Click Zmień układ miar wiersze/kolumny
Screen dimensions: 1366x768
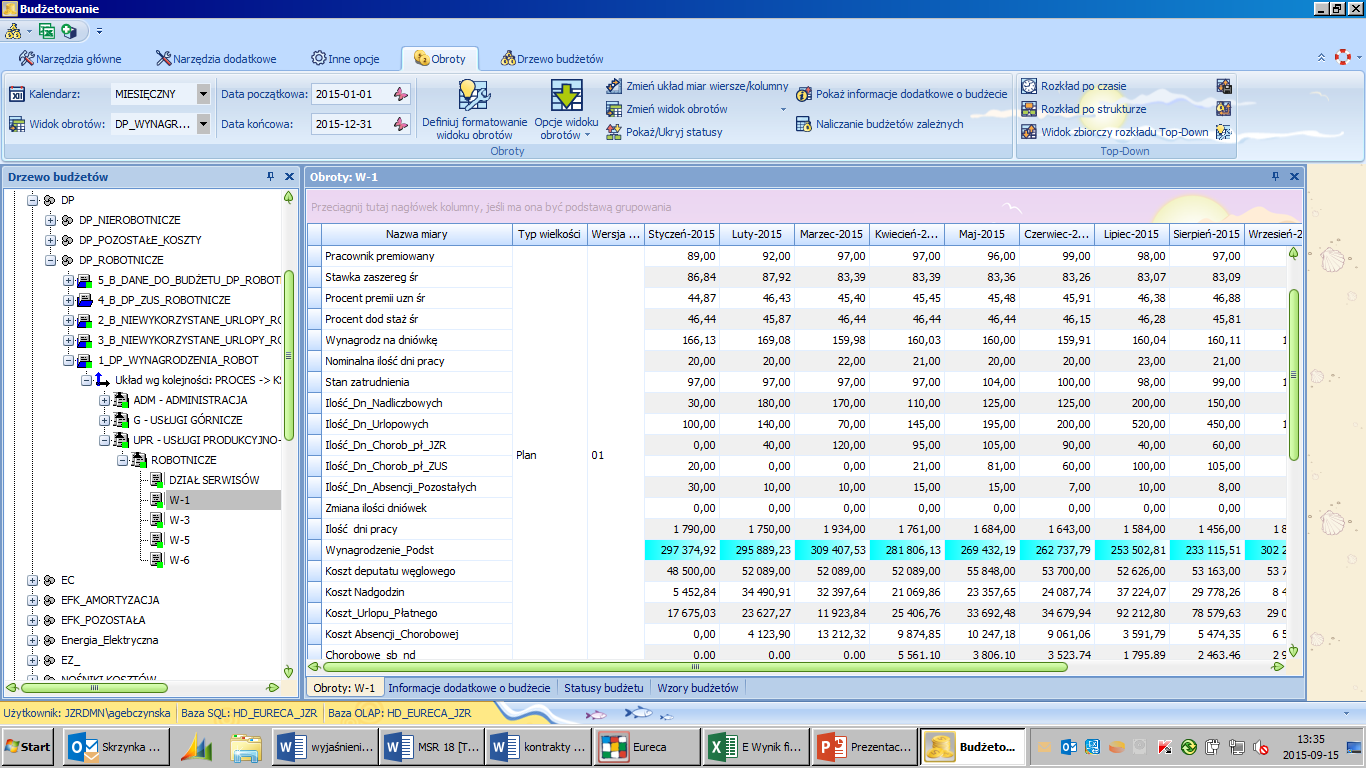click(x=697, y=86)
